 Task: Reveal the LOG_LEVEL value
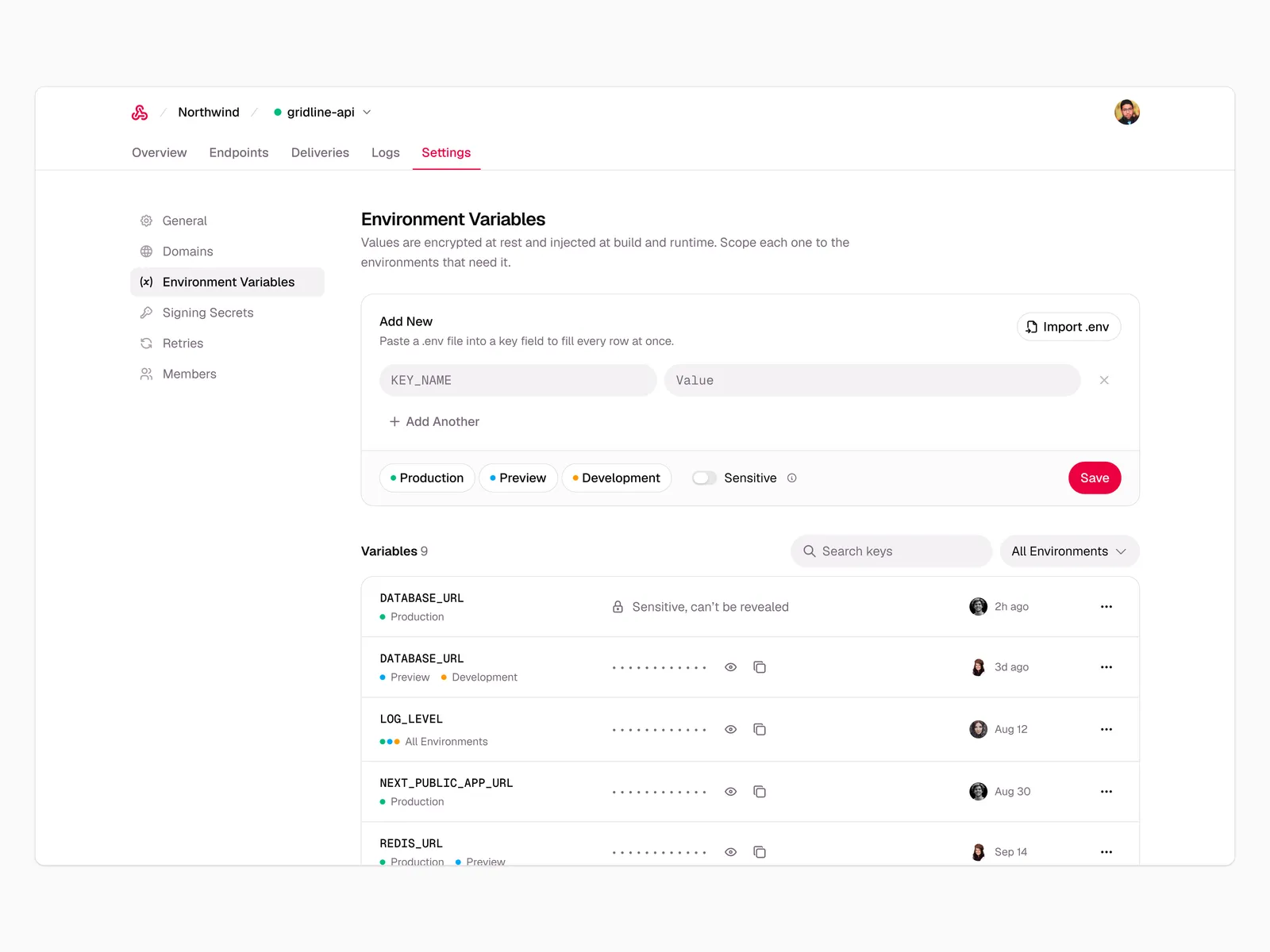point(731,730)
